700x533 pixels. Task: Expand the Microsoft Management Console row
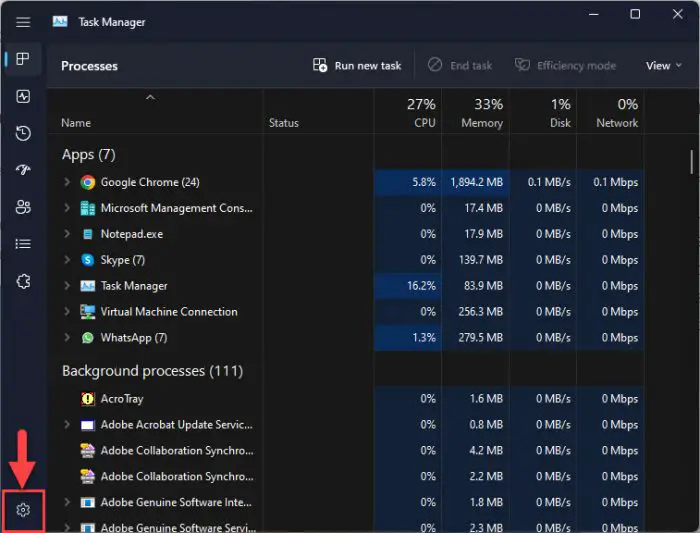67,208
